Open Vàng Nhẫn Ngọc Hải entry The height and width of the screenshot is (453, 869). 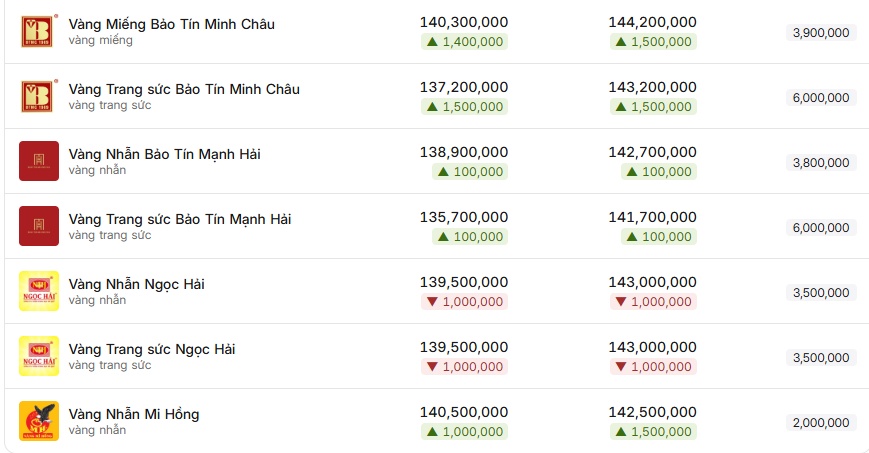(x=136, y=284)
